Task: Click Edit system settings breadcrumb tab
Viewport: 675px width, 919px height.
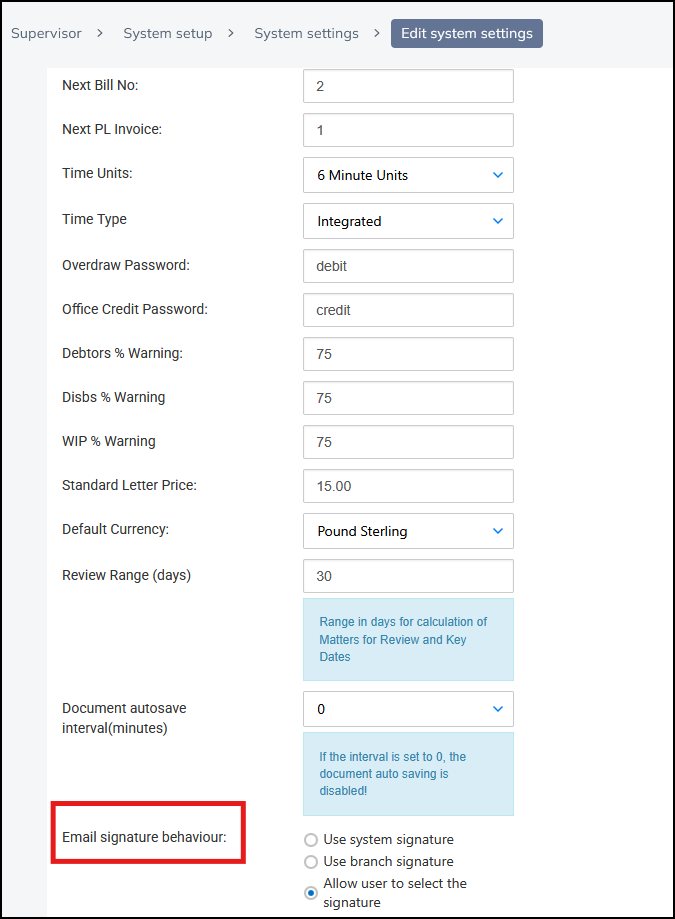Action: (x=466, y=33)
